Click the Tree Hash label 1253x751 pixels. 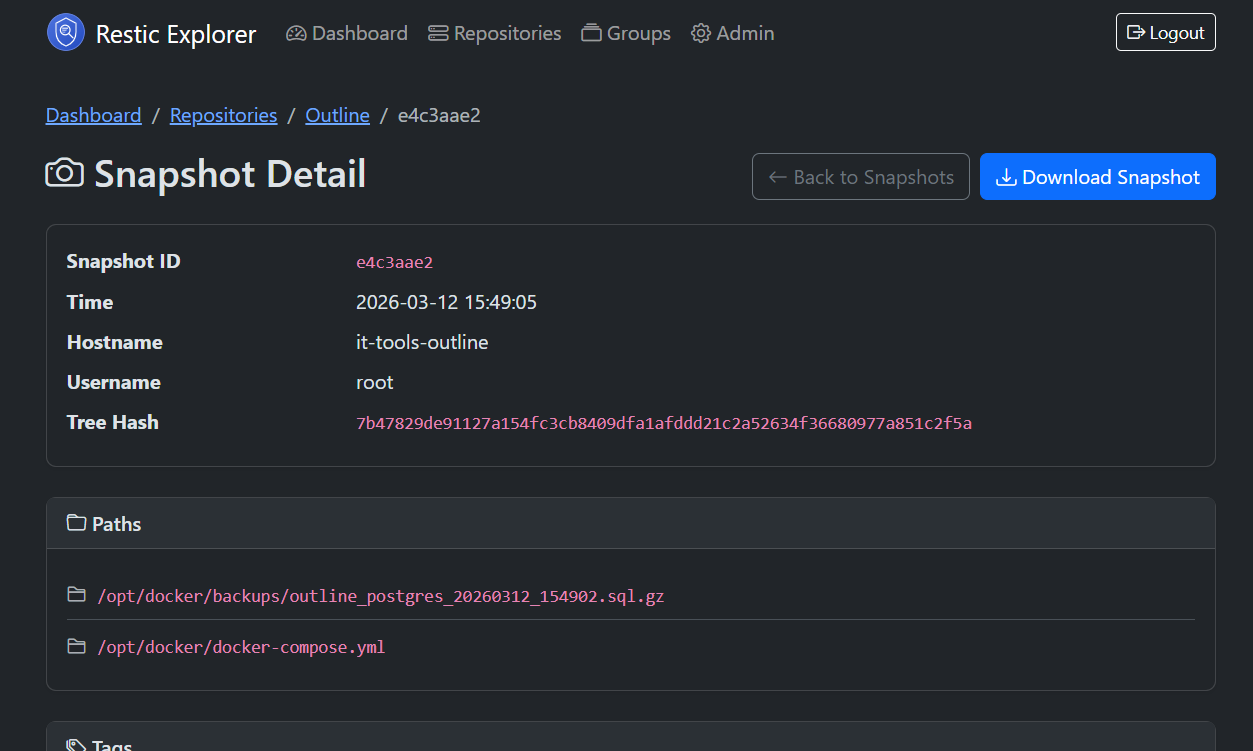click(113, 422)
